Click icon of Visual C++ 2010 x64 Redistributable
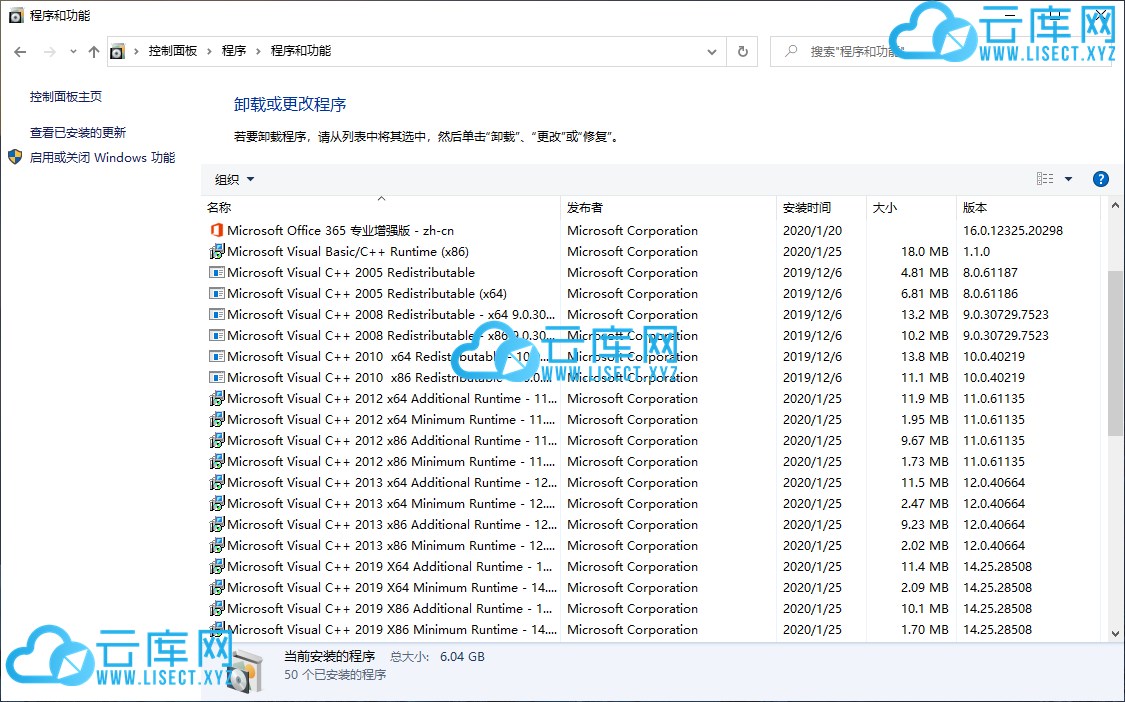The image size is (1125, 702). 217,357
